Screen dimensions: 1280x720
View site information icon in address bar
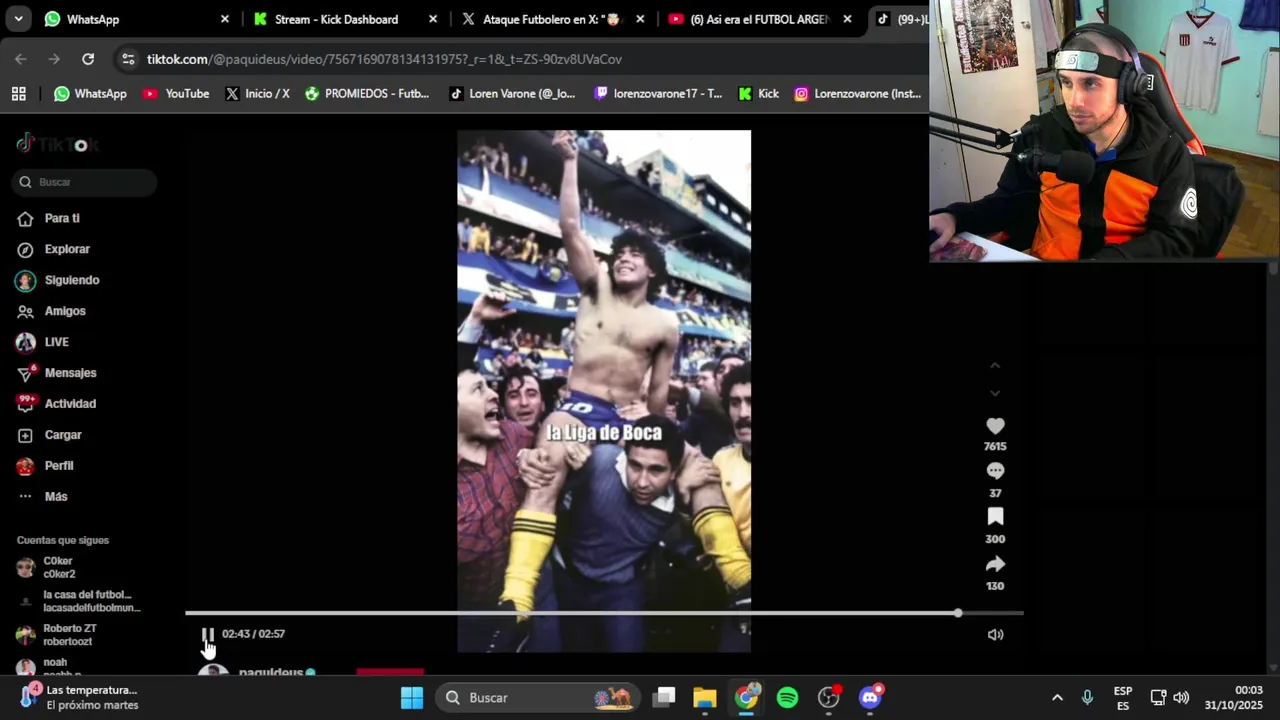point(128,59)
